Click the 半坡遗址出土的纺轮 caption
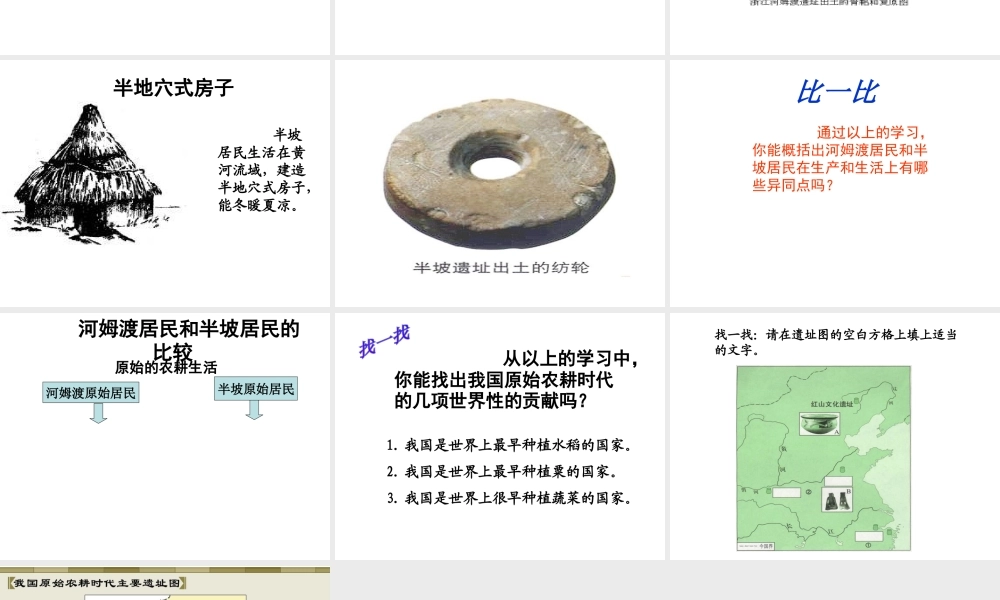 pos(501,268)
